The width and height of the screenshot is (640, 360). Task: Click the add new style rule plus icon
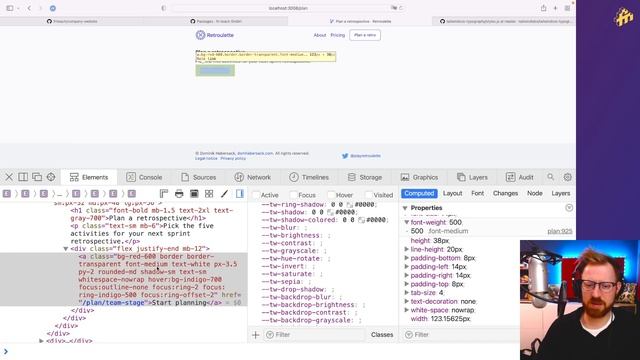(256, 335)
